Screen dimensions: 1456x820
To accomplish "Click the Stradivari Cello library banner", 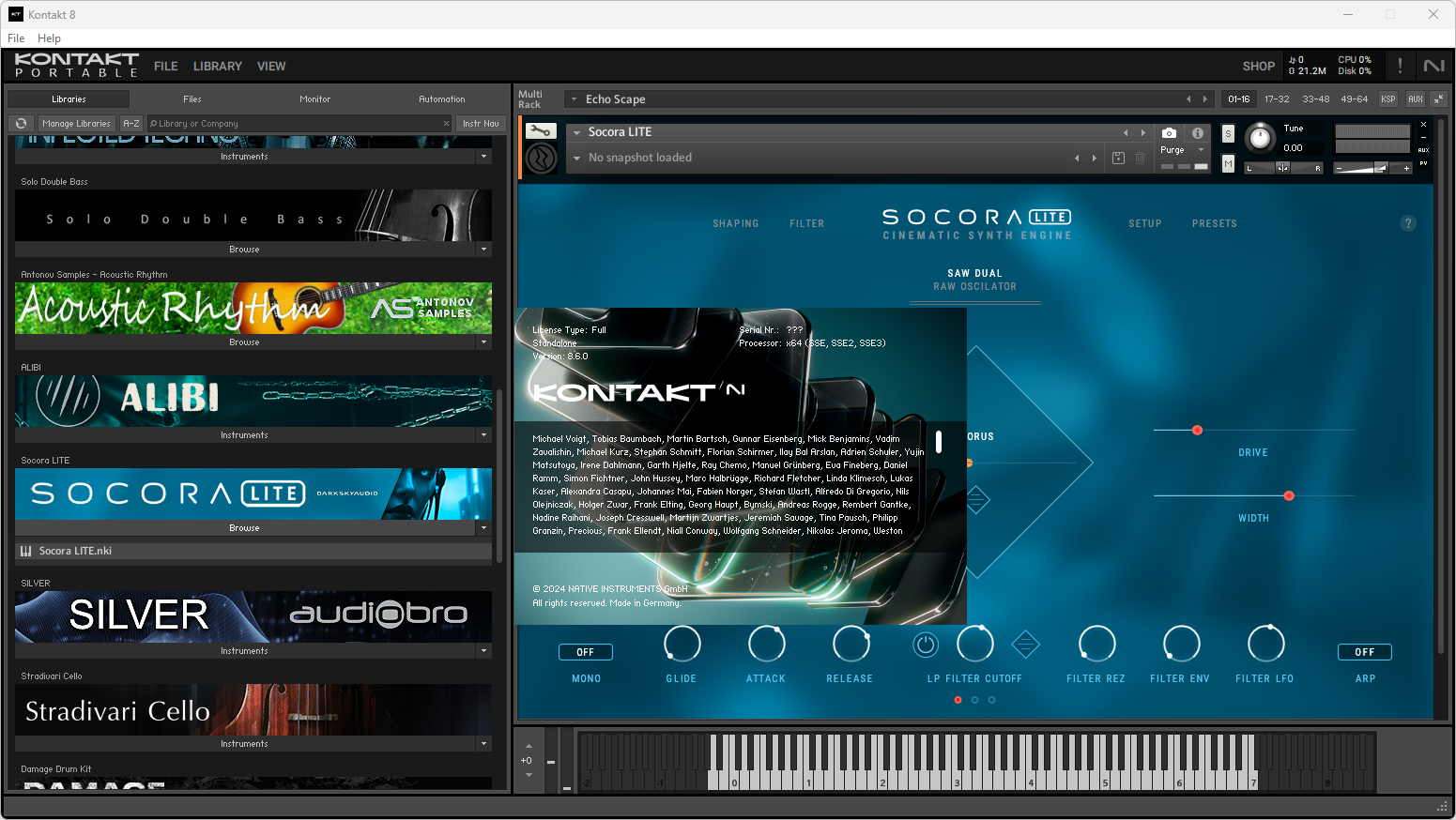I will [x=253, y=710].
